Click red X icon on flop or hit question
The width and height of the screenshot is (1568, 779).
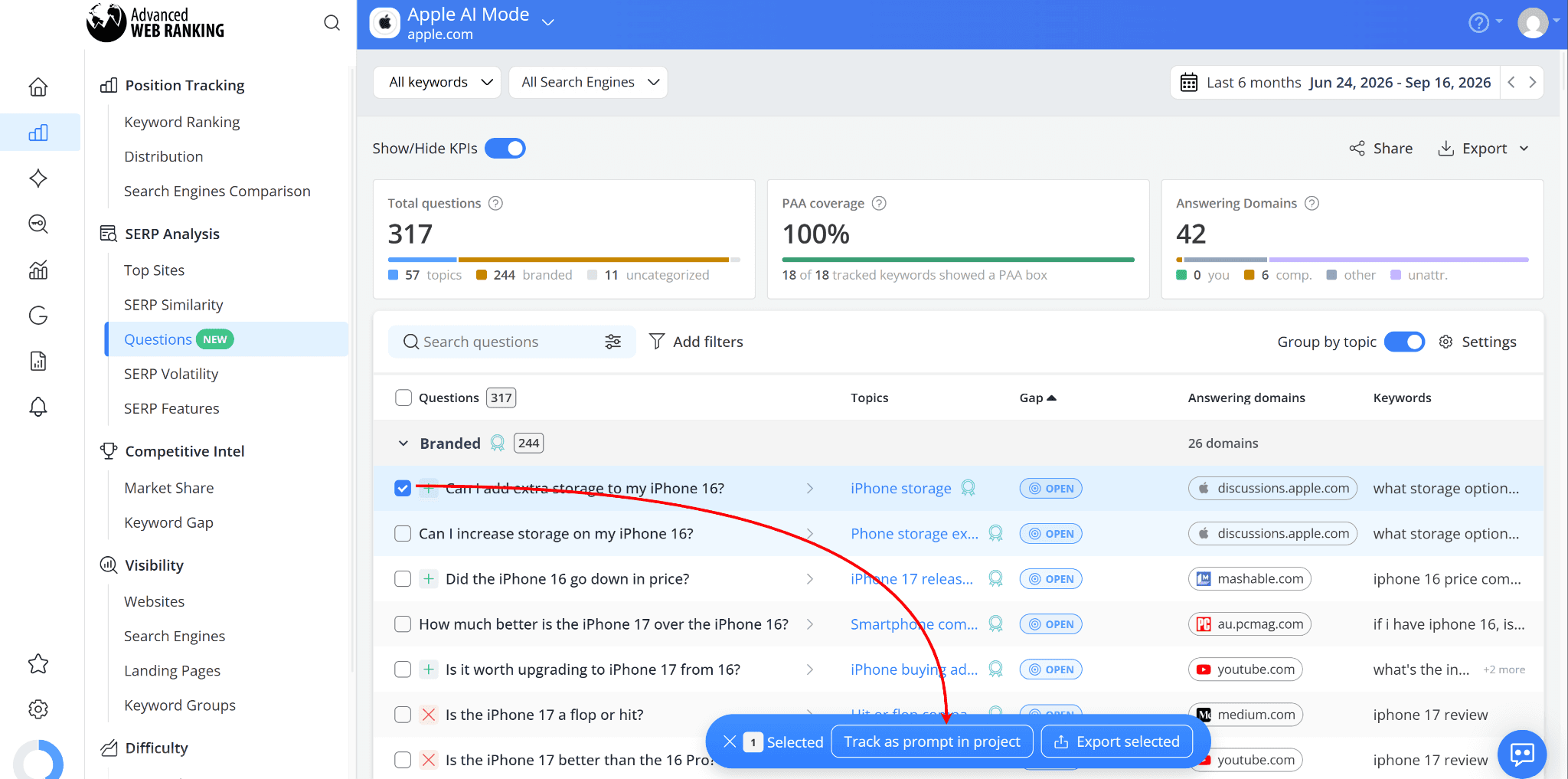429,715
